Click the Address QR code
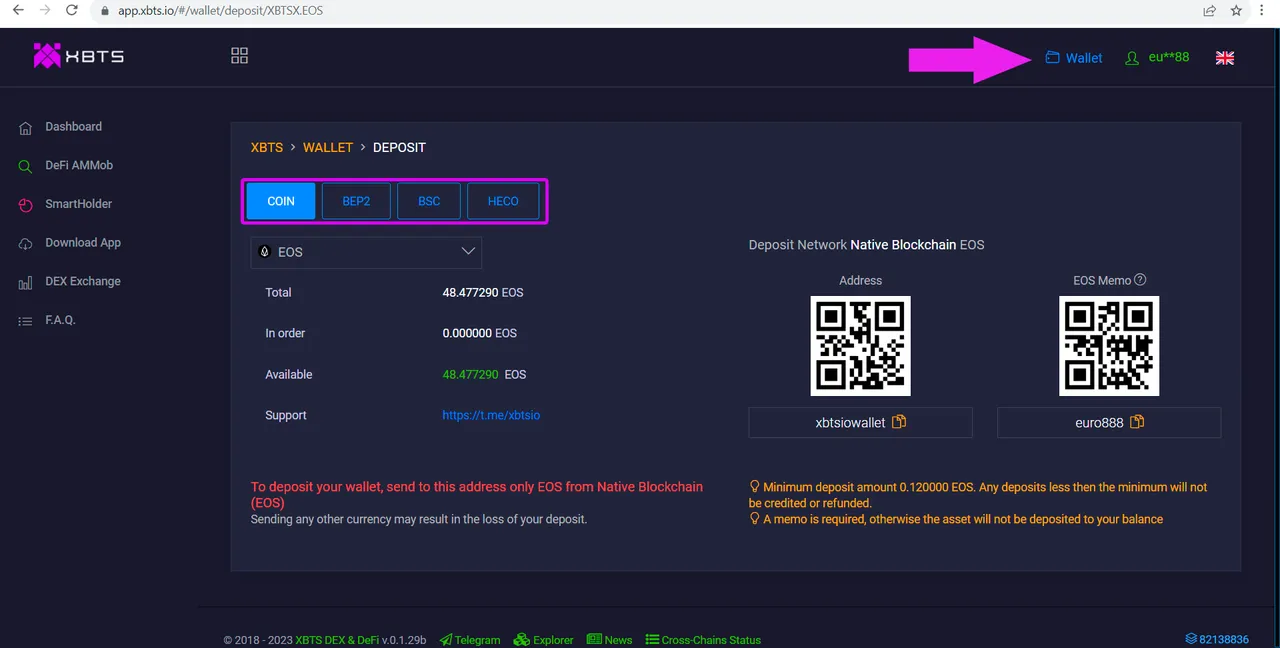 [x=860, y=345]
